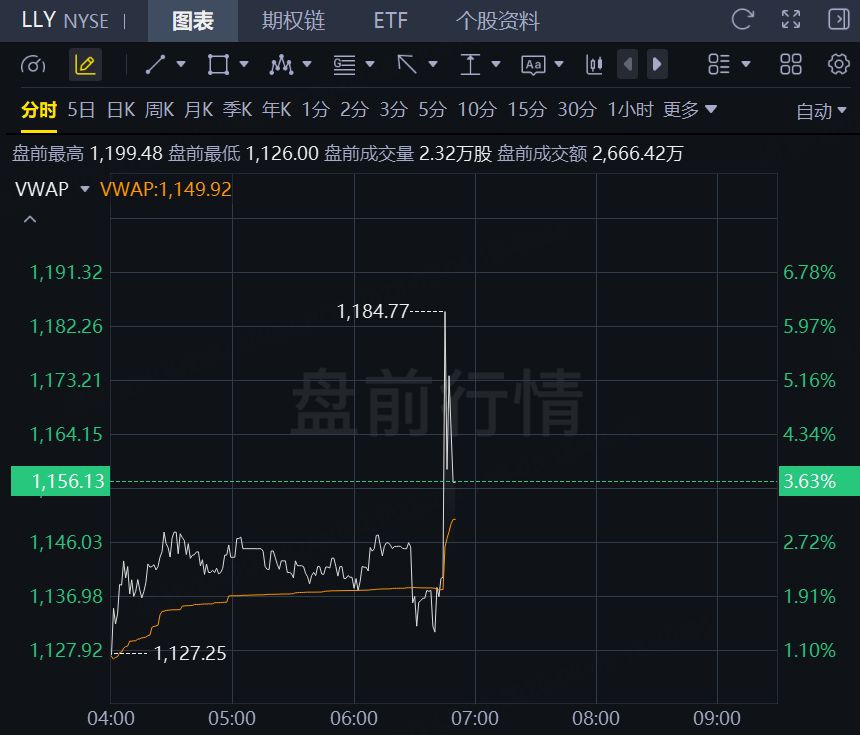Screen dimensions: 860x735
Task: Select the Fibonacci lines tool
Action: pos(344,65)
